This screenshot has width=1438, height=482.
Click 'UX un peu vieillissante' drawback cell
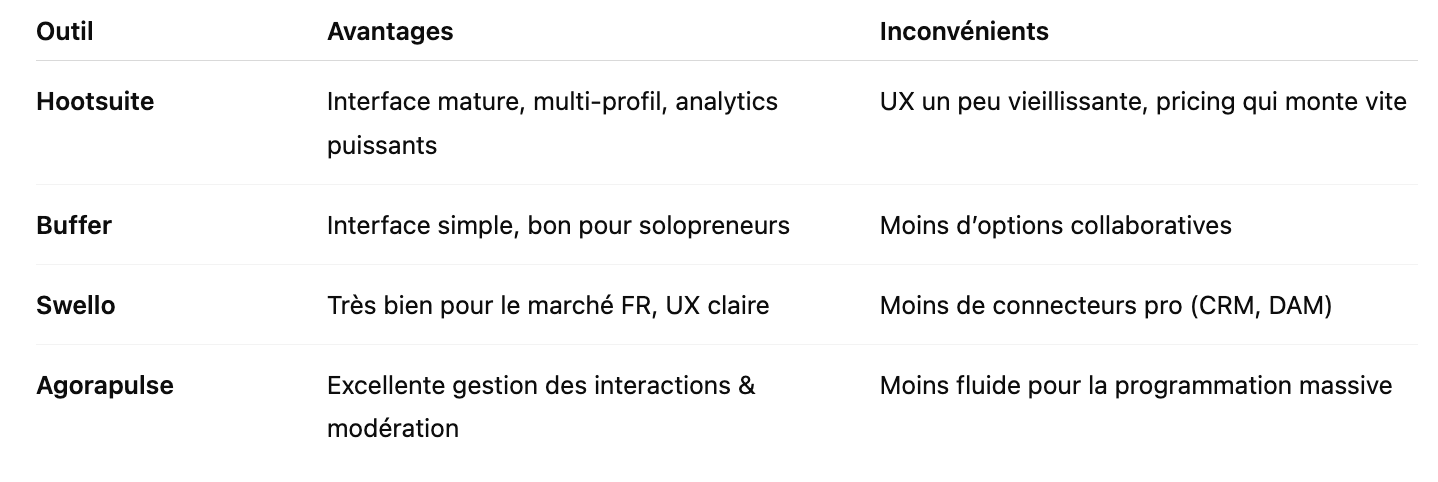click(1143, 101)
